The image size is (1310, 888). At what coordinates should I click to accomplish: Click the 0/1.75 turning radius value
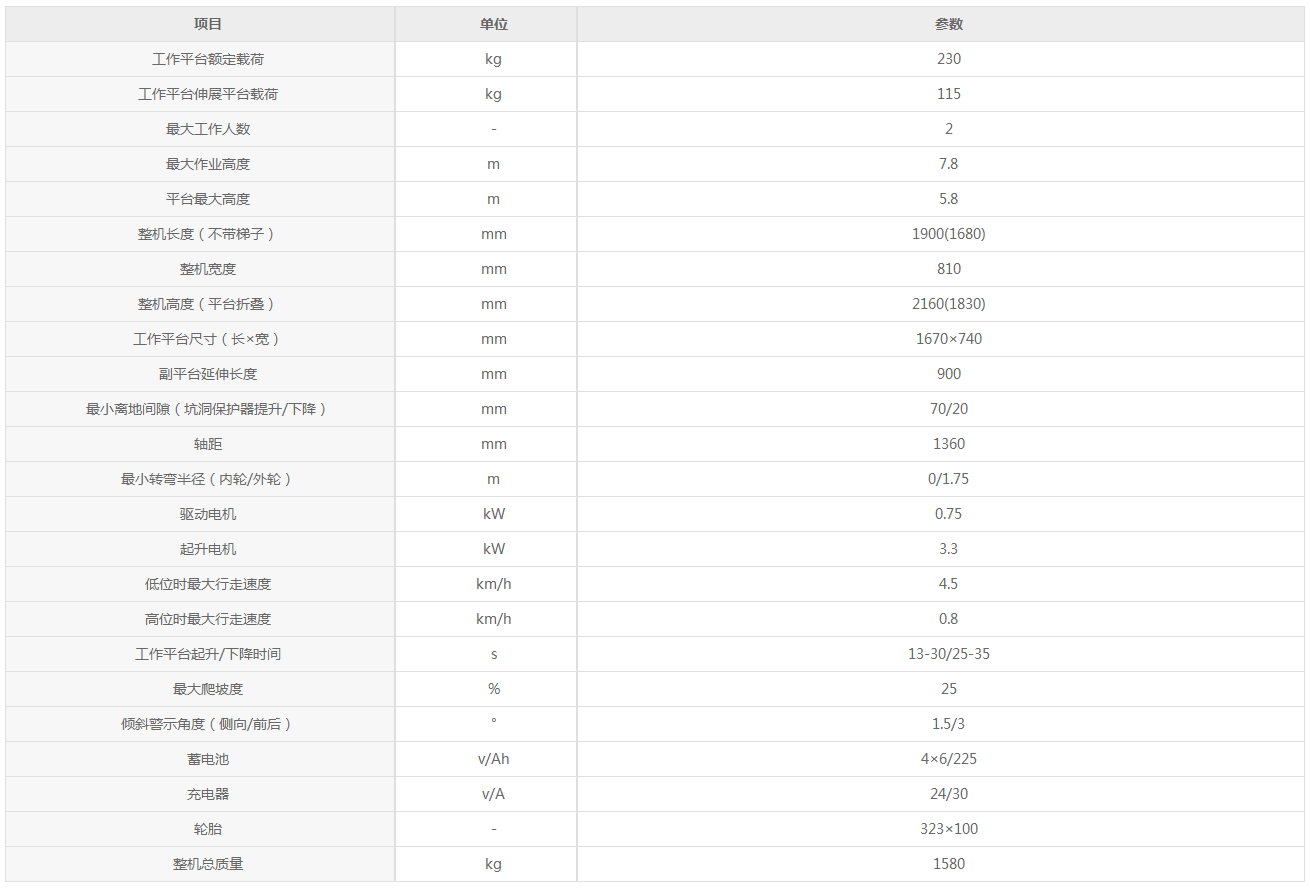pyautogui.click(x=949, y=479)
